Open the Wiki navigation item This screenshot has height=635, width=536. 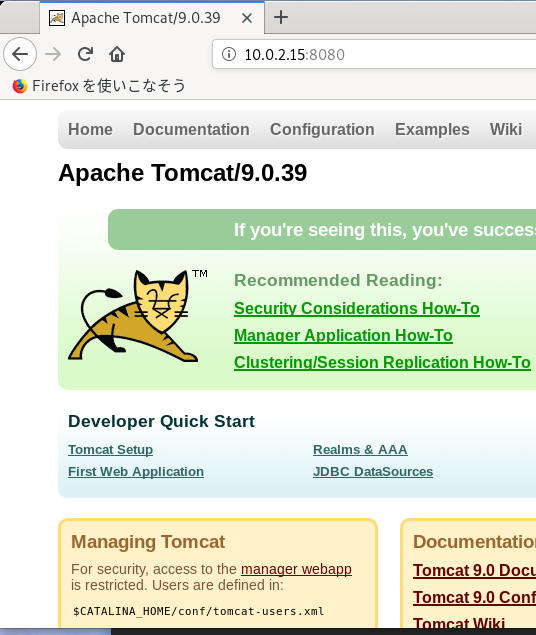(506, 130)
